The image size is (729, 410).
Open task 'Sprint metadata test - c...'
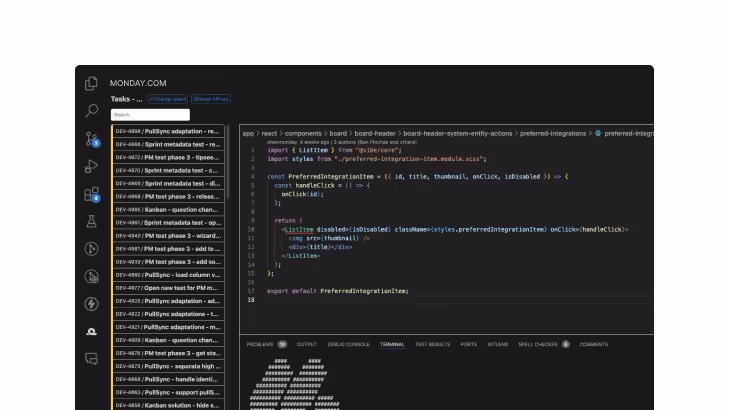[168, 170]
